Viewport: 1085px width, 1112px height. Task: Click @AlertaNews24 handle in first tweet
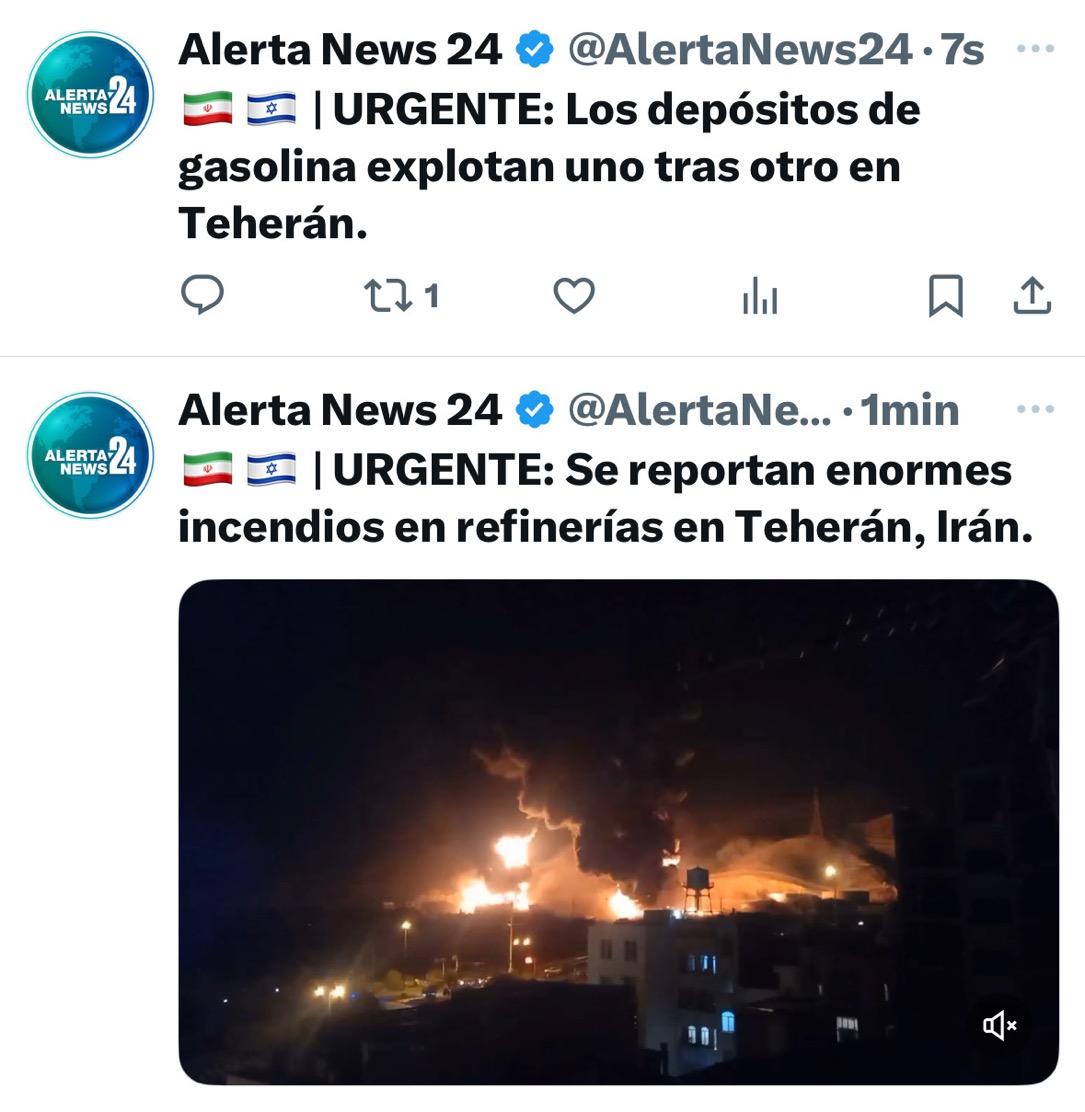coord(740,50)
